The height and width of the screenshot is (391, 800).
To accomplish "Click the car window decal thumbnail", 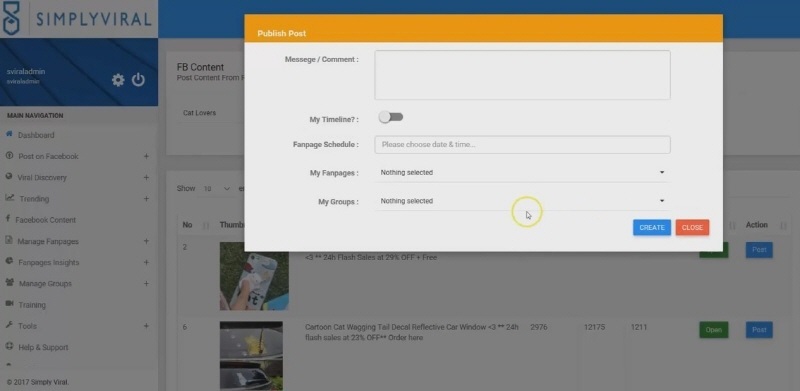I will pyautogui.click(x=251, y=356).
